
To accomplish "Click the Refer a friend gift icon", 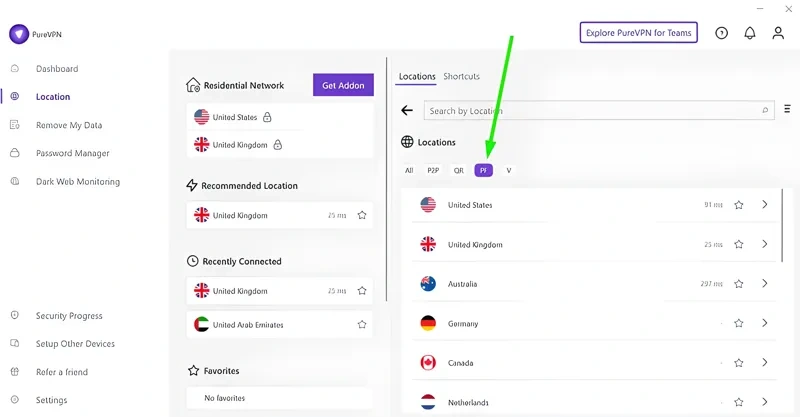I will tap(15, 372).
